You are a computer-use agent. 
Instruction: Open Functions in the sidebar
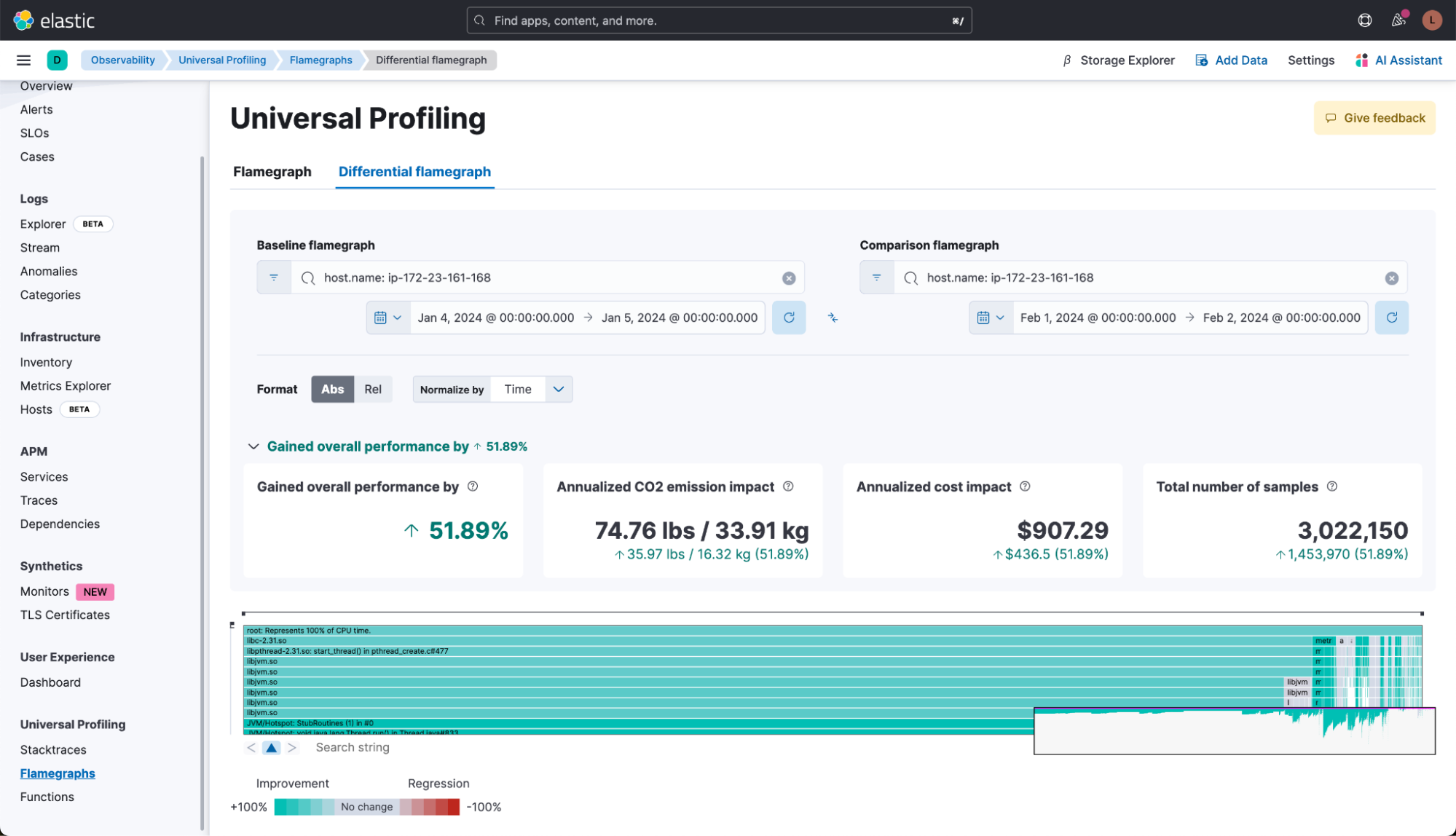(47, 797)
